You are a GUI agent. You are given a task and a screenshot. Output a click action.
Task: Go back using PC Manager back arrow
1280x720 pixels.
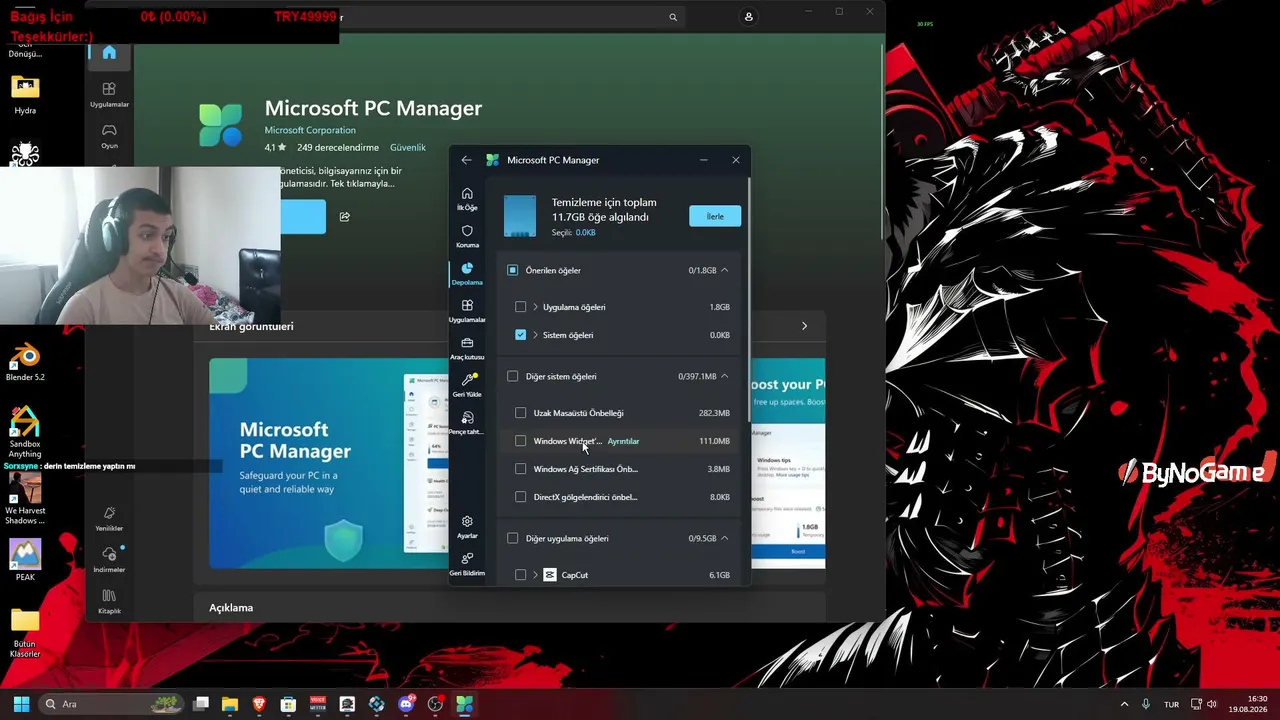[x=466, y=160]
